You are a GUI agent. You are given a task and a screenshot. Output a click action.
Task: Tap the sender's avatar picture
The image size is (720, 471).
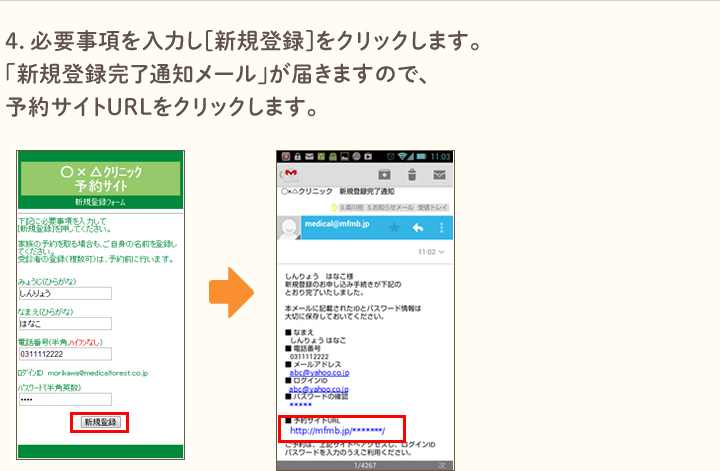pos(290,228)
